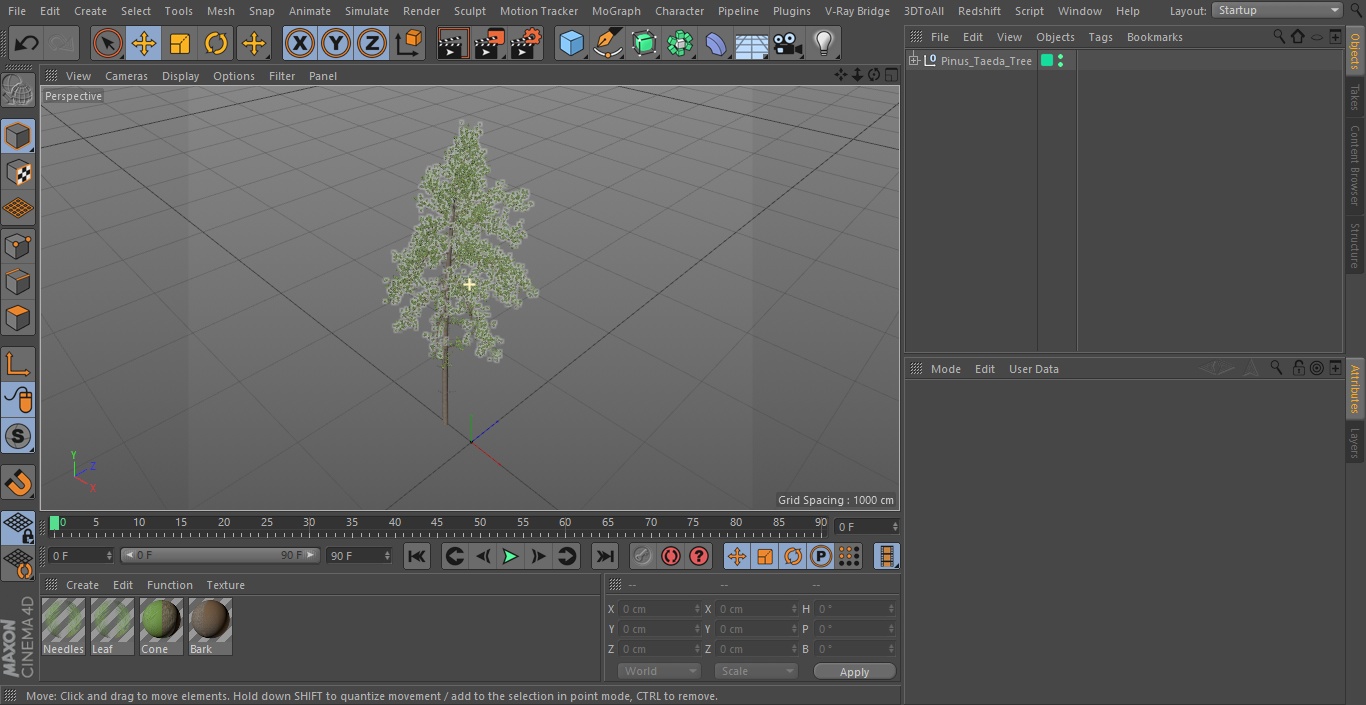Select Pinus_Taeda_Tree in Object Manager

point(986,61)
